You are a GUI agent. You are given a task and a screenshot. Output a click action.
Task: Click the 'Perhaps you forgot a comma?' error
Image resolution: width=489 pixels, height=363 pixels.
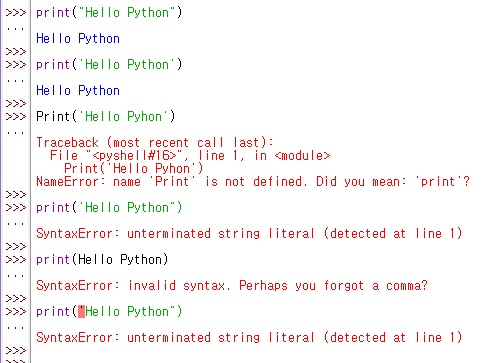[x=333, y=286]
